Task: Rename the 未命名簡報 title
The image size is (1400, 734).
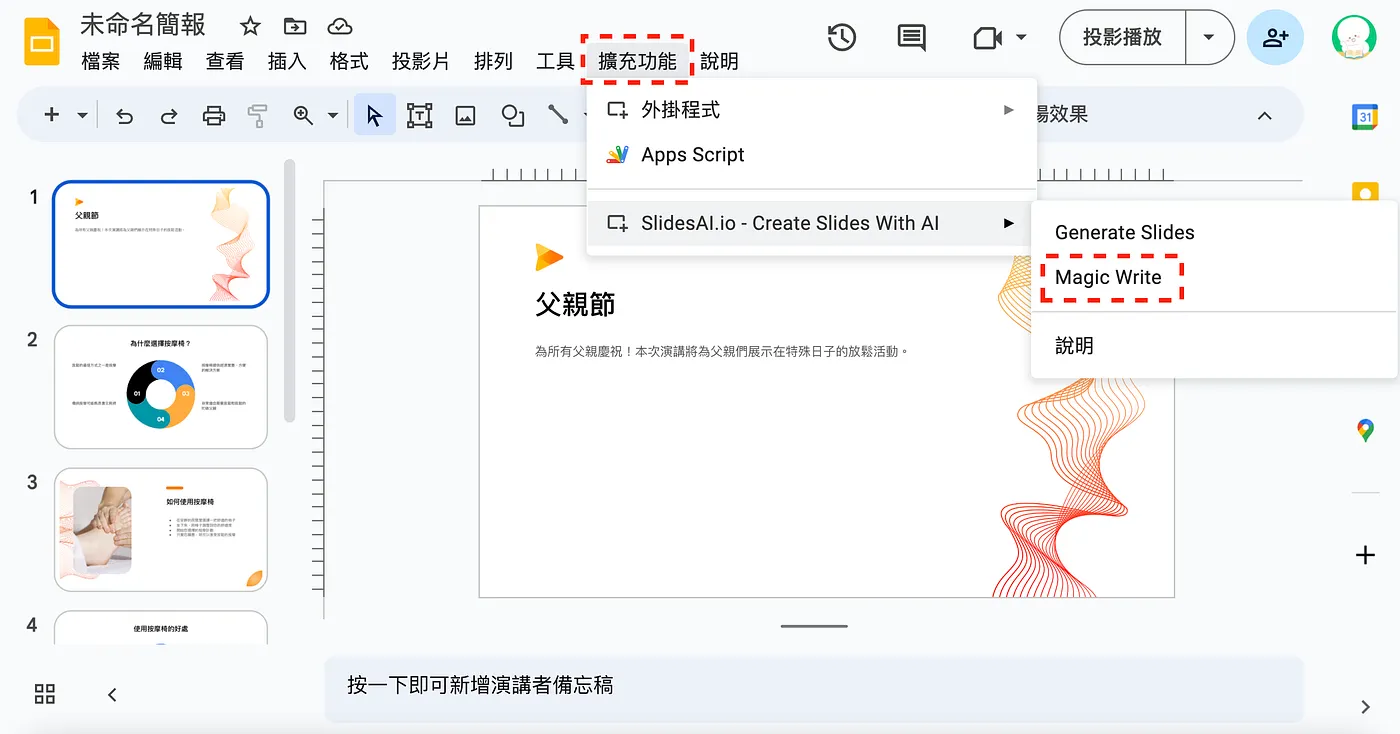Action: [x=143, y=24]
